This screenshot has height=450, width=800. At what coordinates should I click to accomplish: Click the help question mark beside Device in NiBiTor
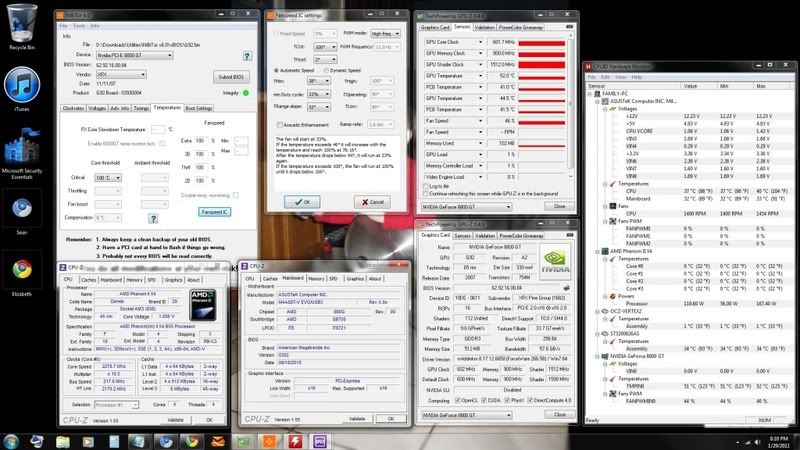(x=247, y=56)
